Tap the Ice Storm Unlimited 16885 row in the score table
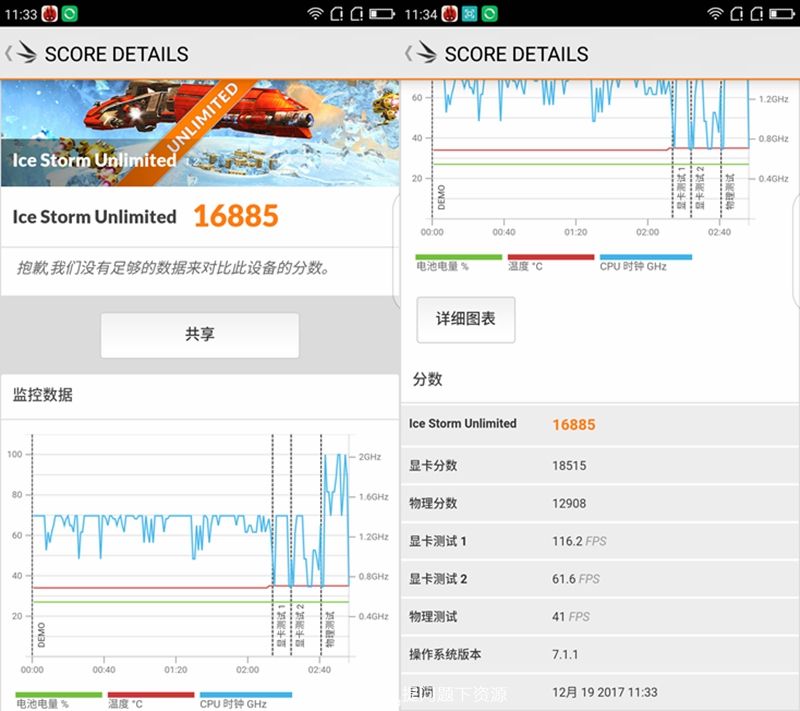The height and width of the screenshot is (711, 800). tap(600, 424)
